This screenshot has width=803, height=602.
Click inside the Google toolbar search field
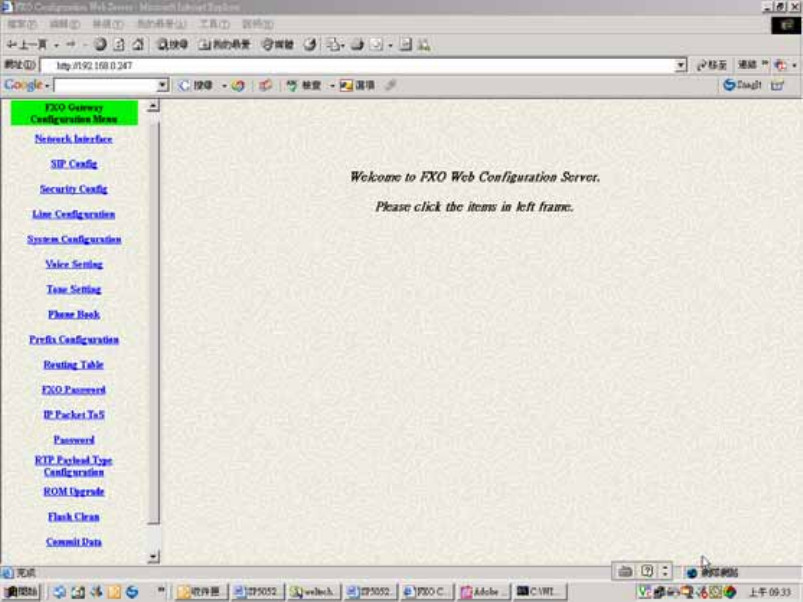[105, 85]
